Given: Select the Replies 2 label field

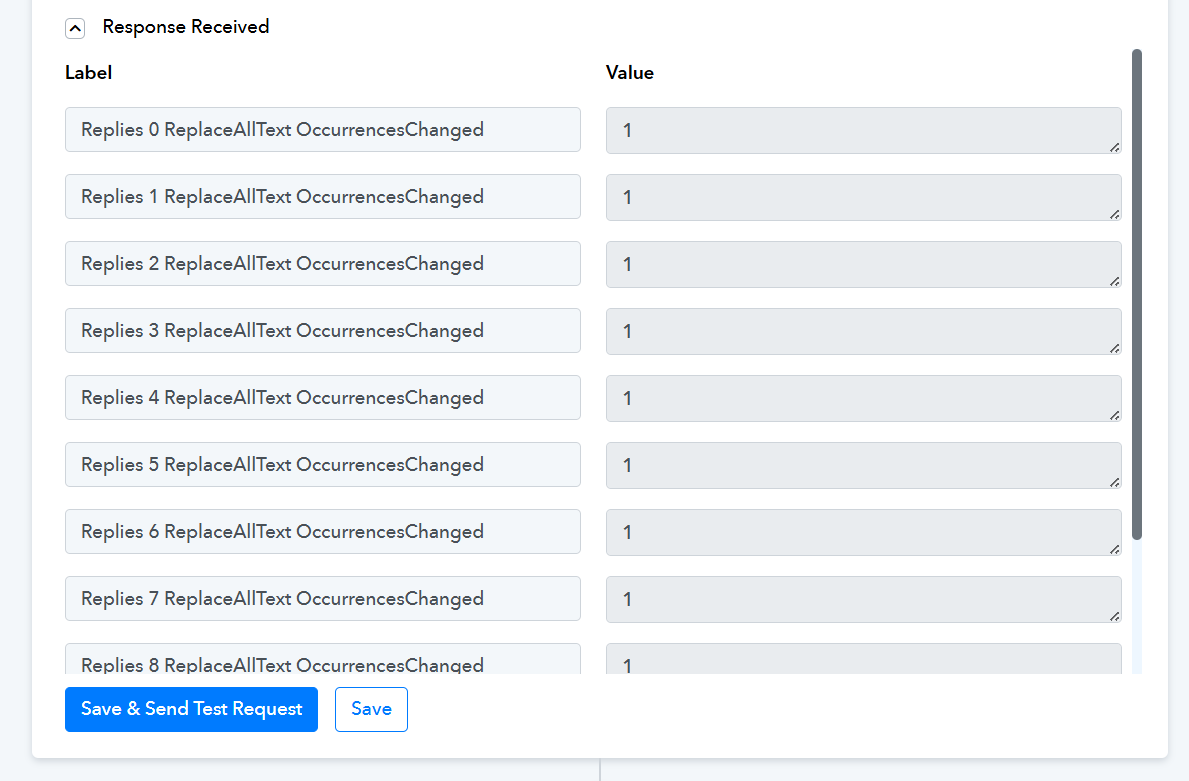Looking at the screenshot, I should [x=323, y=264].
